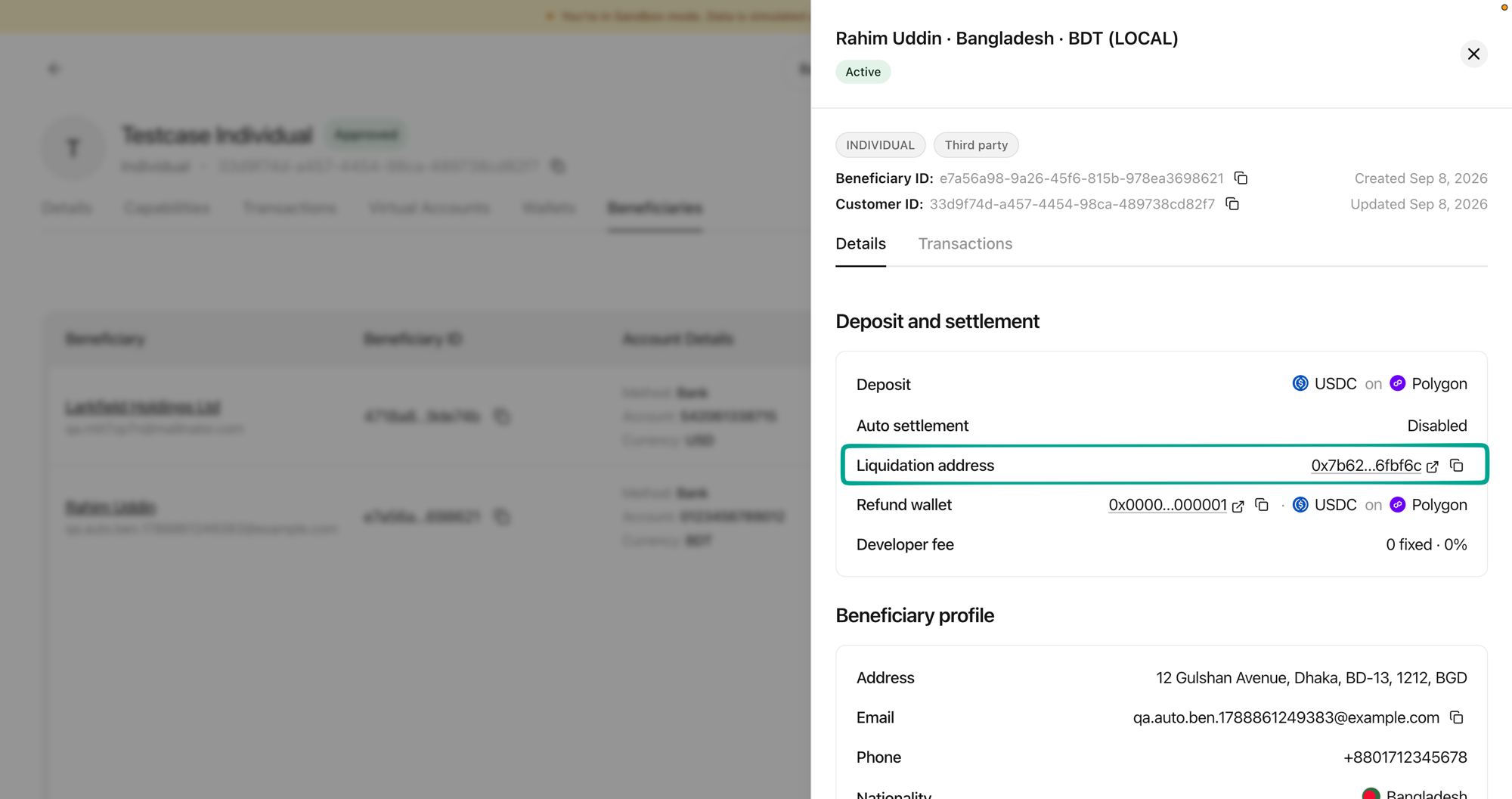
Task: Click the Active status badge
Action: click(863, 72)
